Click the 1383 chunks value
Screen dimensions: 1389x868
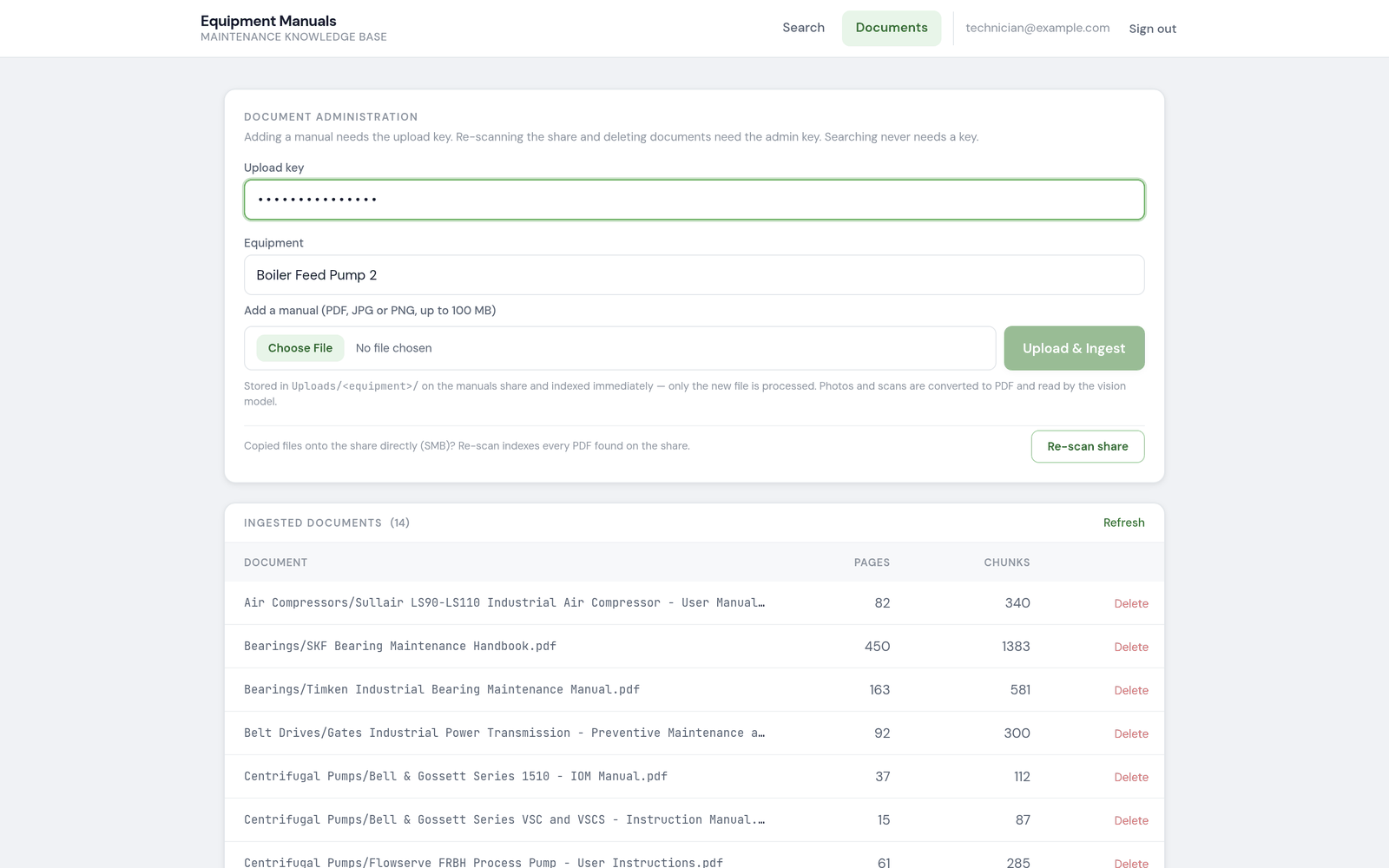click(1016, 647)
